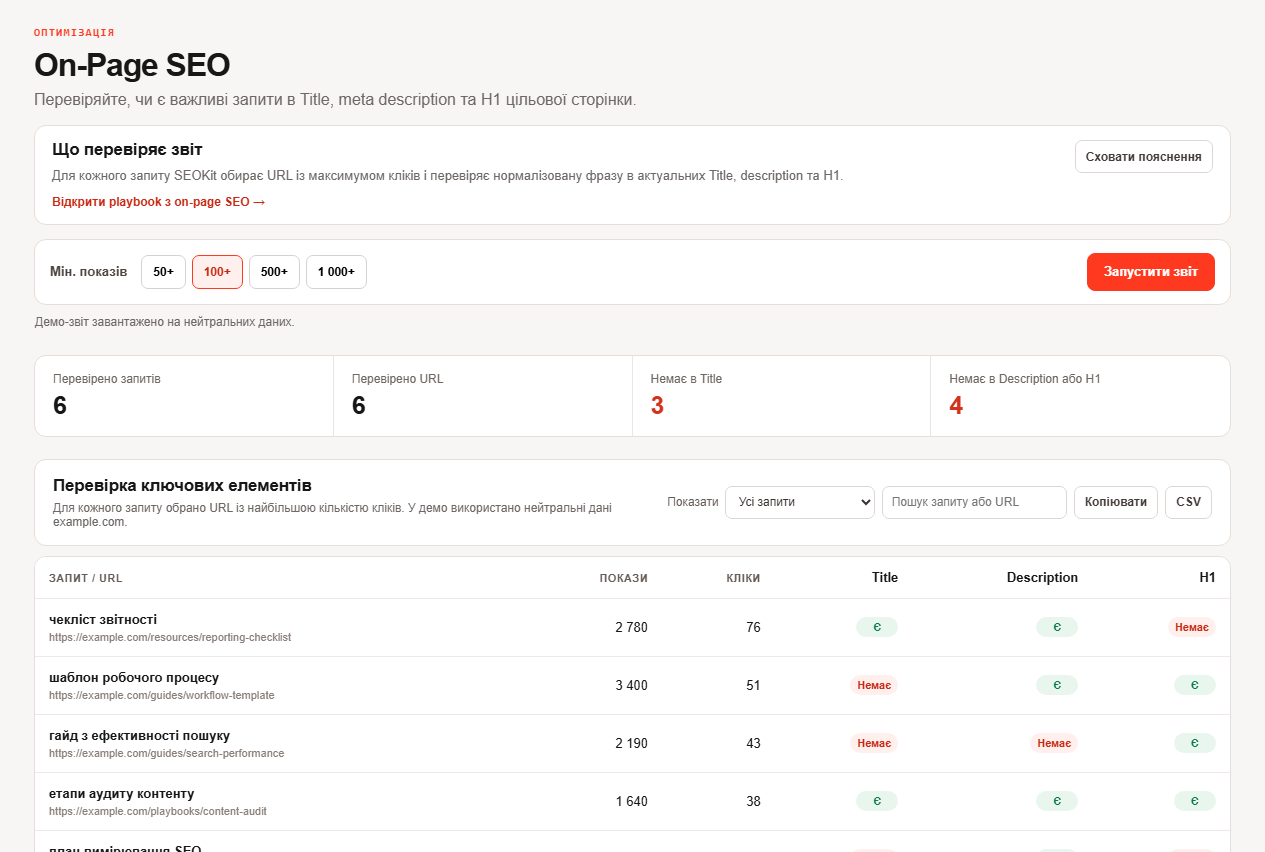This screenshot has width=1265, height=852.
Task: Select the 50+ minimum impressions filter
Action: (163, 272)
